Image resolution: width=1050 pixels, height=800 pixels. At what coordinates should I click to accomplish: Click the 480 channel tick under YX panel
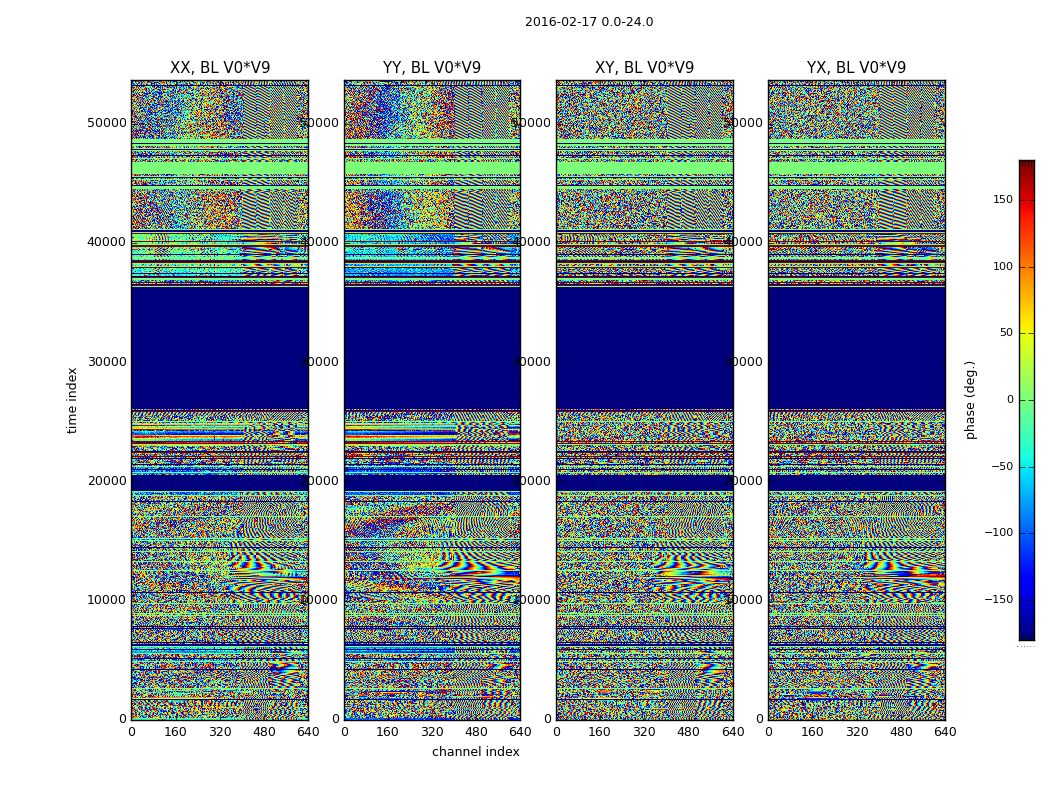point(901,732)
